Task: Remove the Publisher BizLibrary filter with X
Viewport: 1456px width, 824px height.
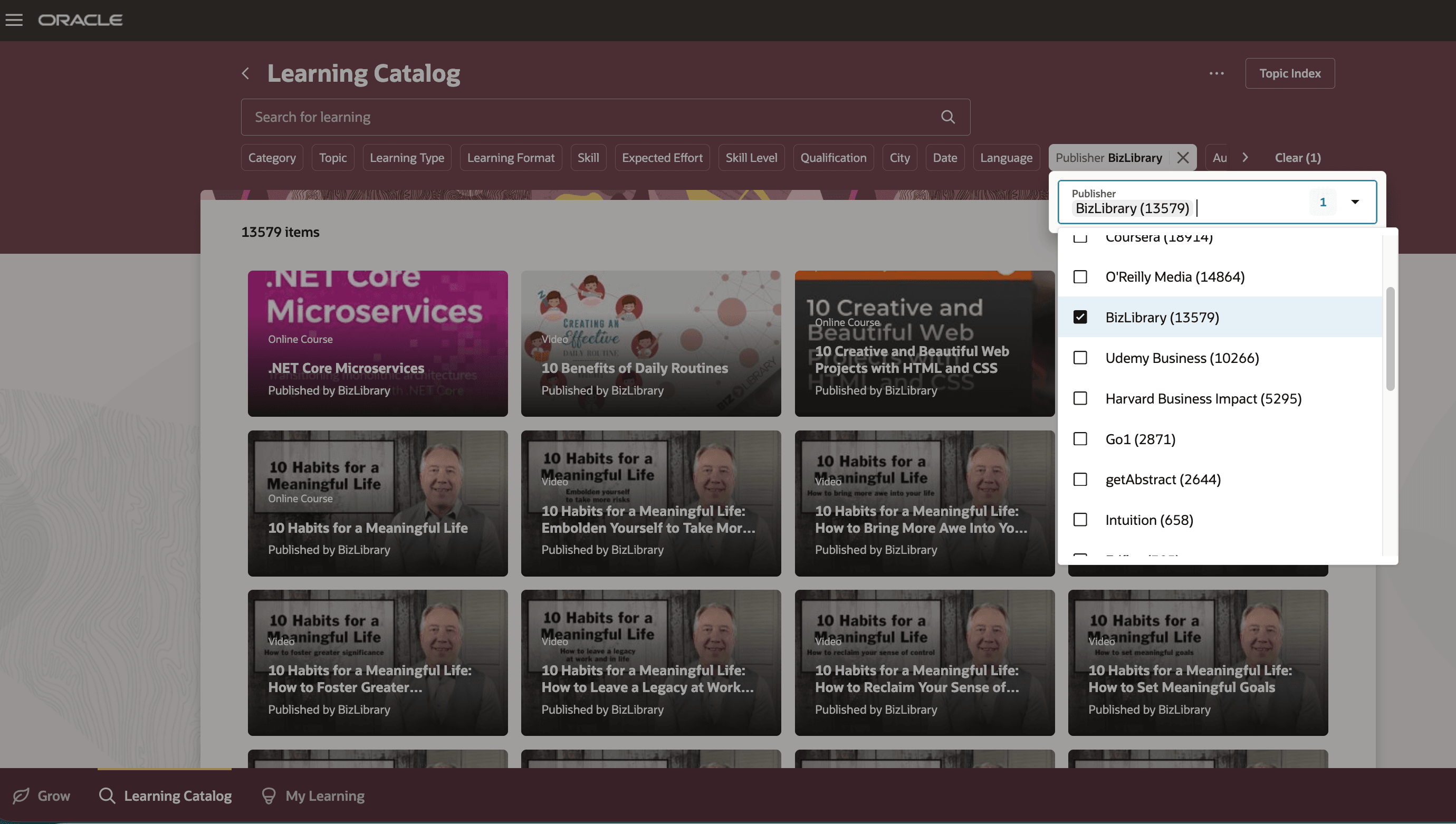Action: 1182,157
